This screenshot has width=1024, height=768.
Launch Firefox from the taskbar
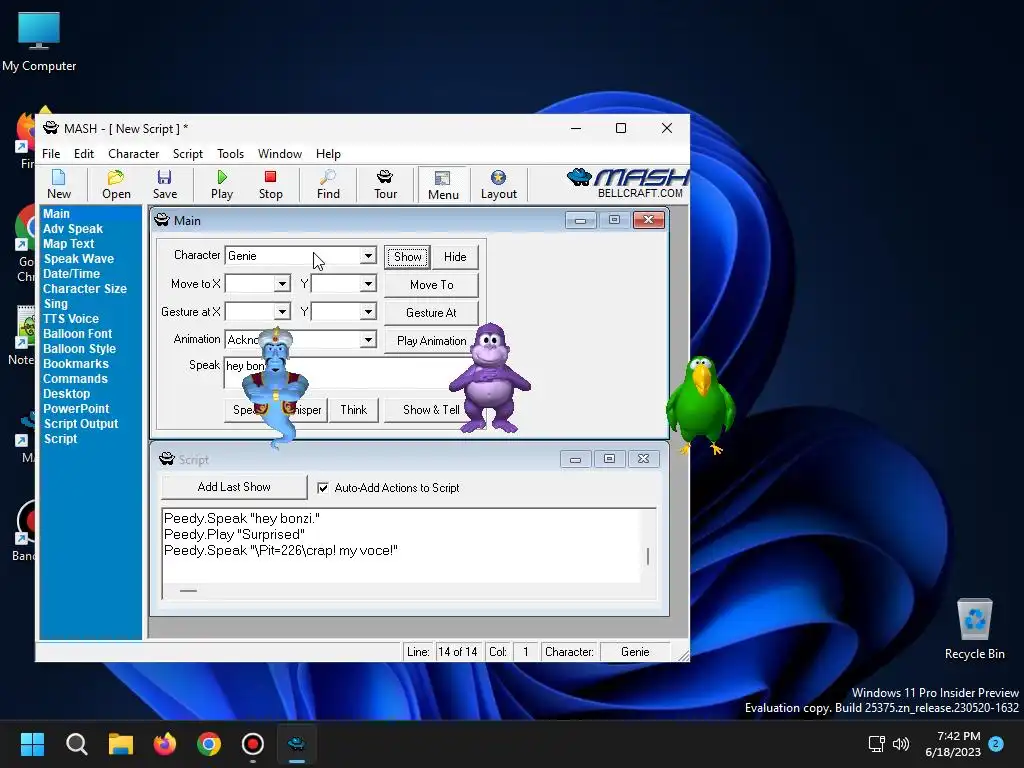(165, 744)
